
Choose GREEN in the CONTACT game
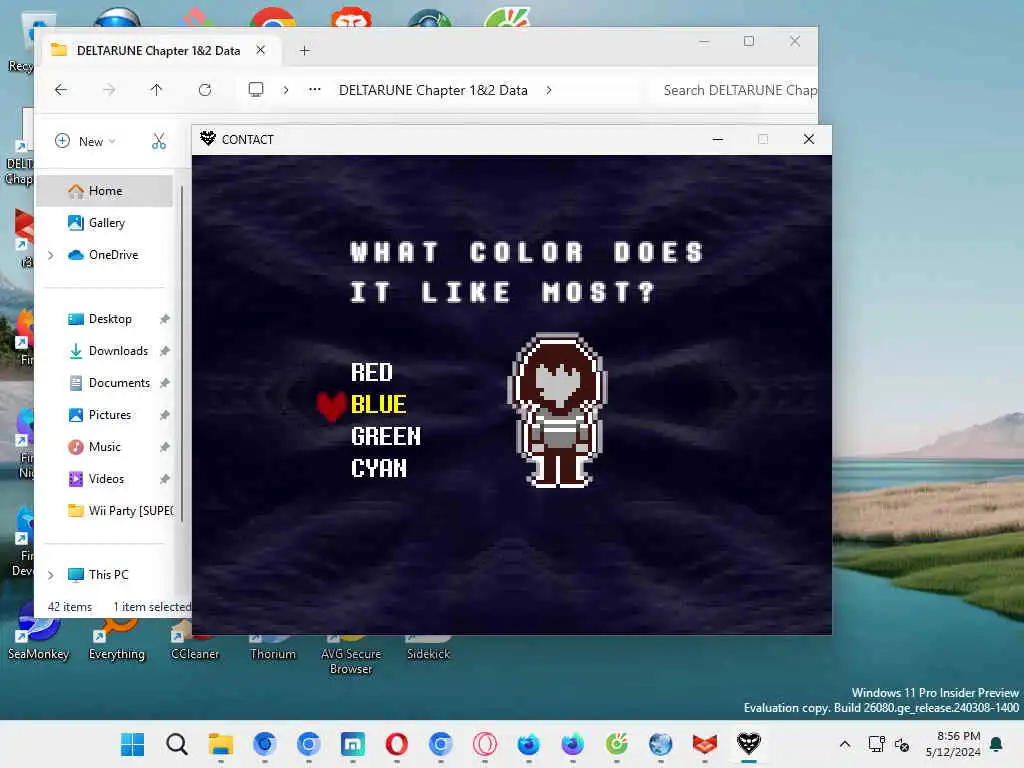pyautogui.click(x=386, y=436)
